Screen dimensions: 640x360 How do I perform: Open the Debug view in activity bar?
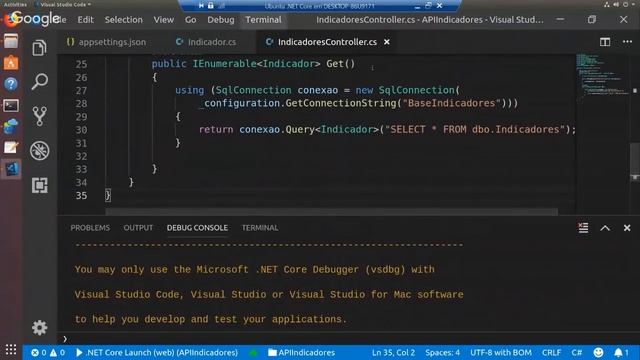(x=39, y=151)
